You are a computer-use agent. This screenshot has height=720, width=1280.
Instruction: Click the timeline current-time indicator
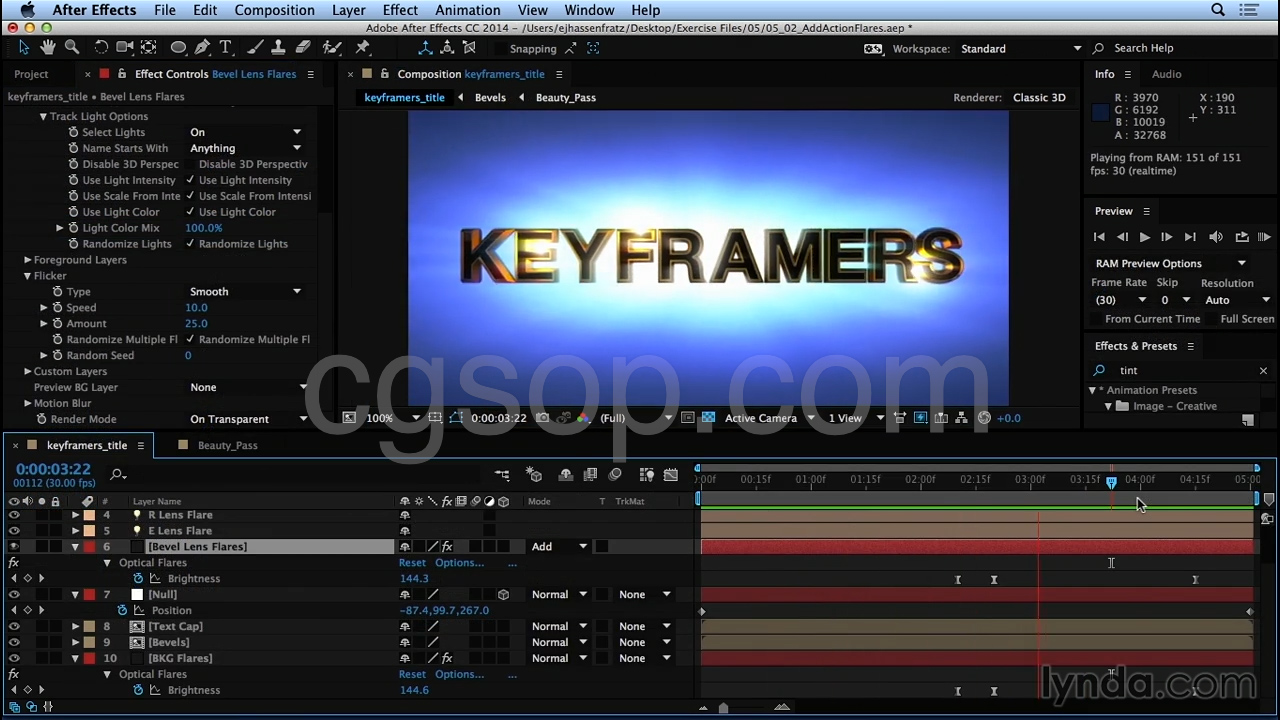1111,482
